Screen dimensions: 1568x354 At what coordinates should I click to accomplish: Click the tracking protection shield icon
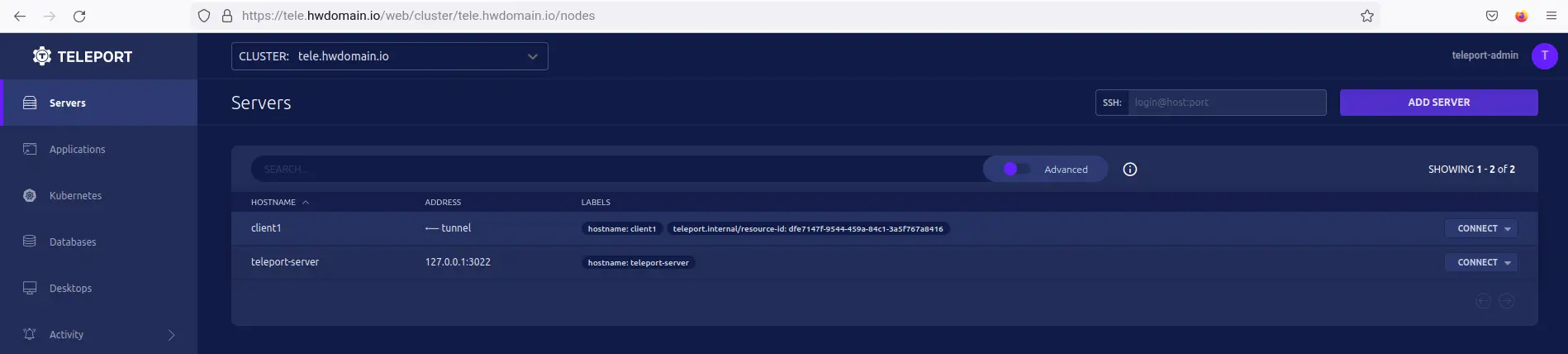[x=204, y=16]
